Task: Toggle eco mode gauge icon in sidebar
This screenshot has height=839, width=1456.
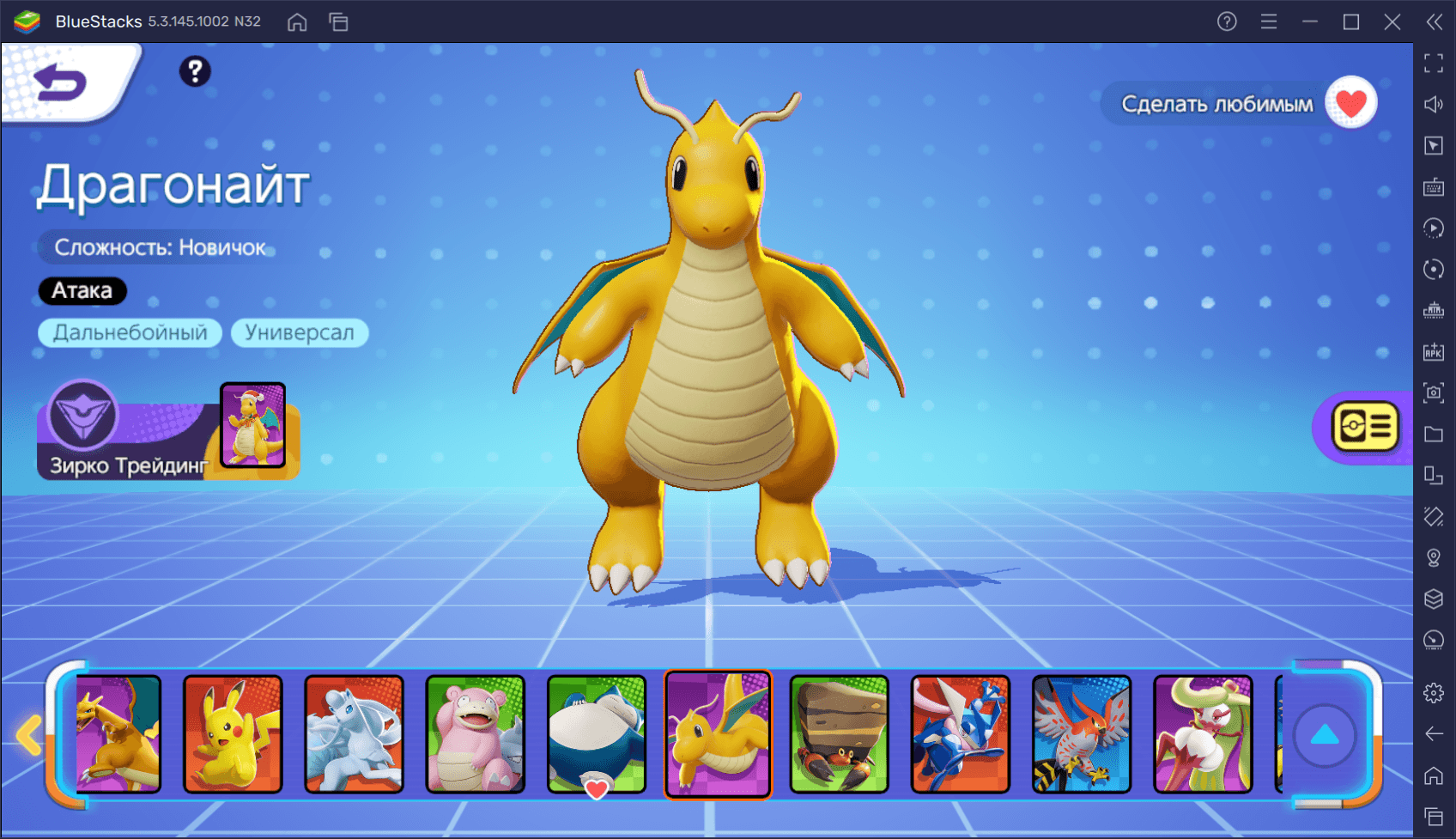Action: (1434, 640)
